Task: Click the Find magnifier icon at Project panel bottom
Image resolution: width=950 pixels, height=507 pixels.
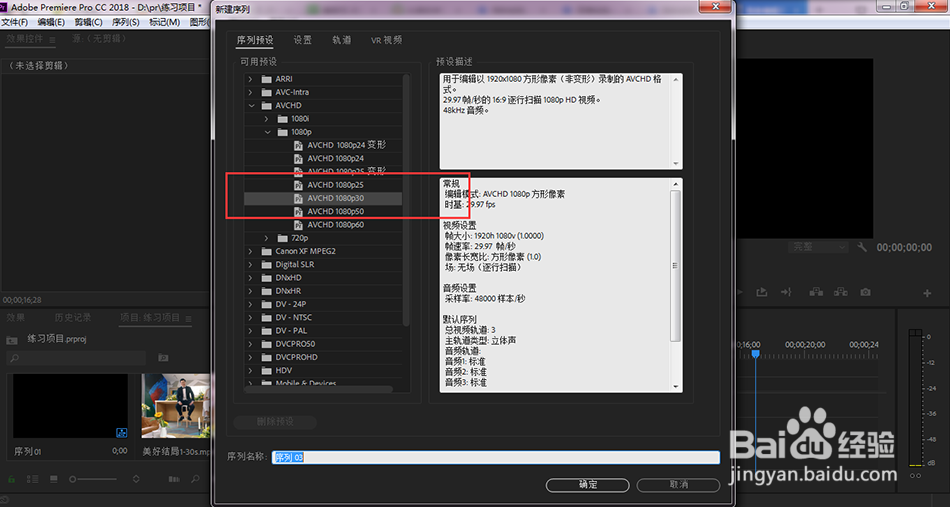Action: click(195, 479)
